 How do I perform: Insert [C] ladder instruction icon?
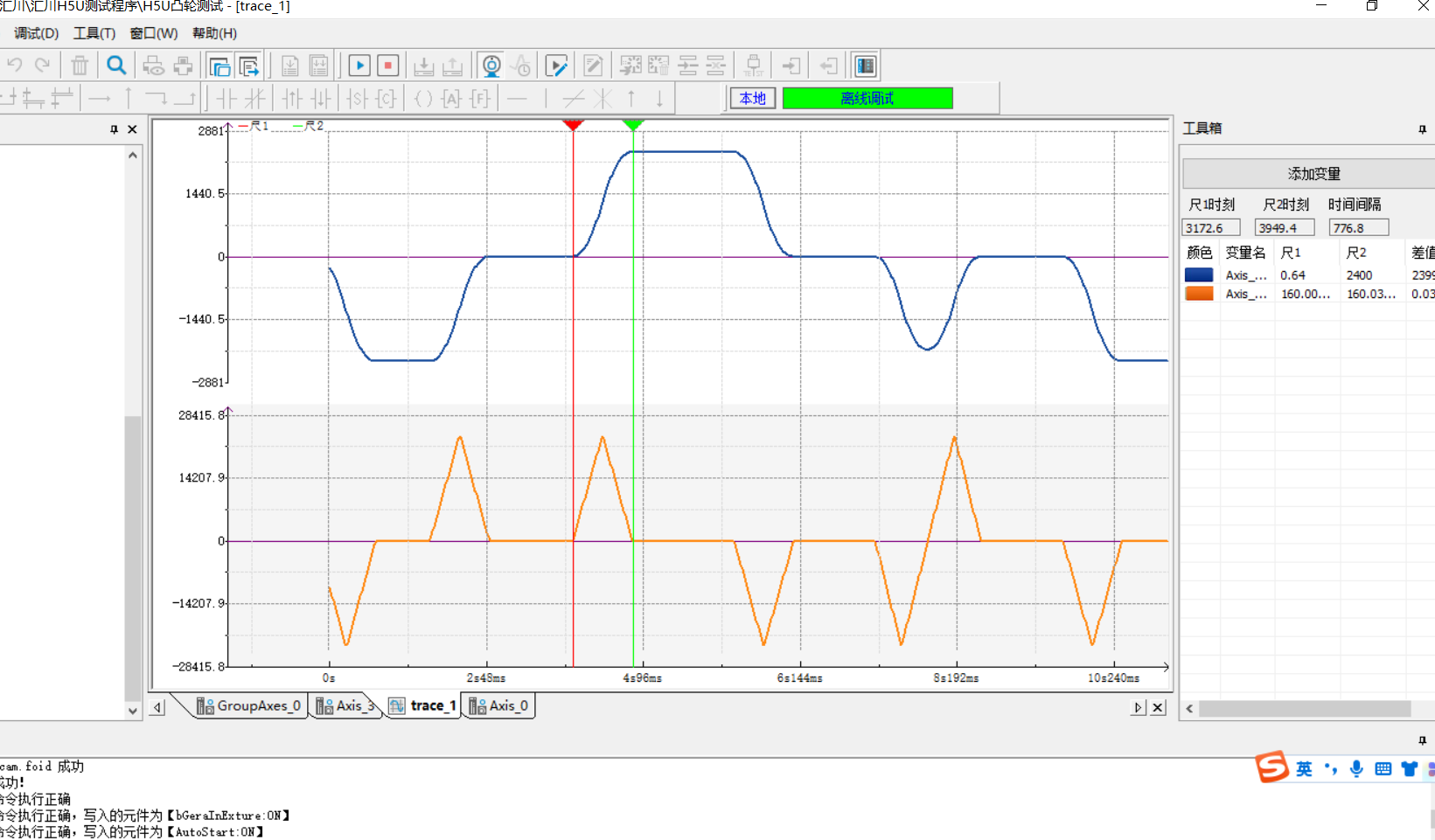[387, 98]
